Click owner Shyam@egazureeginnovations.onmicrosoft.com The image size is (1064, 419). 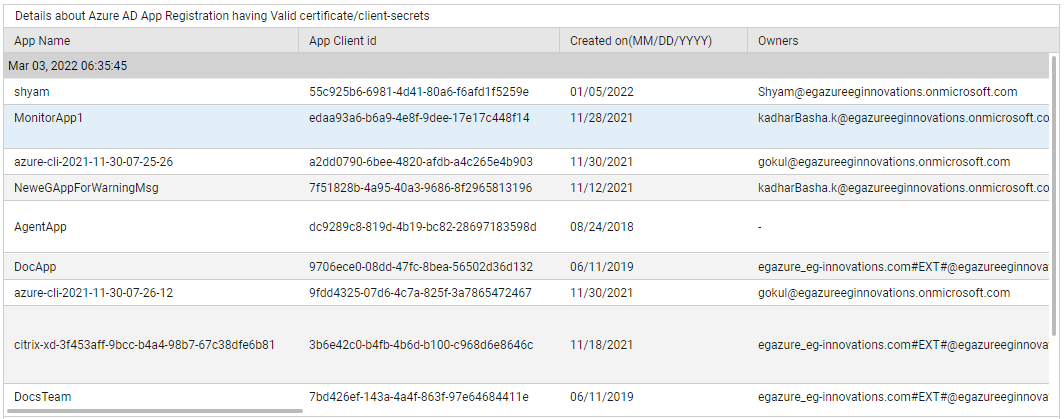(x=888, y=92)
